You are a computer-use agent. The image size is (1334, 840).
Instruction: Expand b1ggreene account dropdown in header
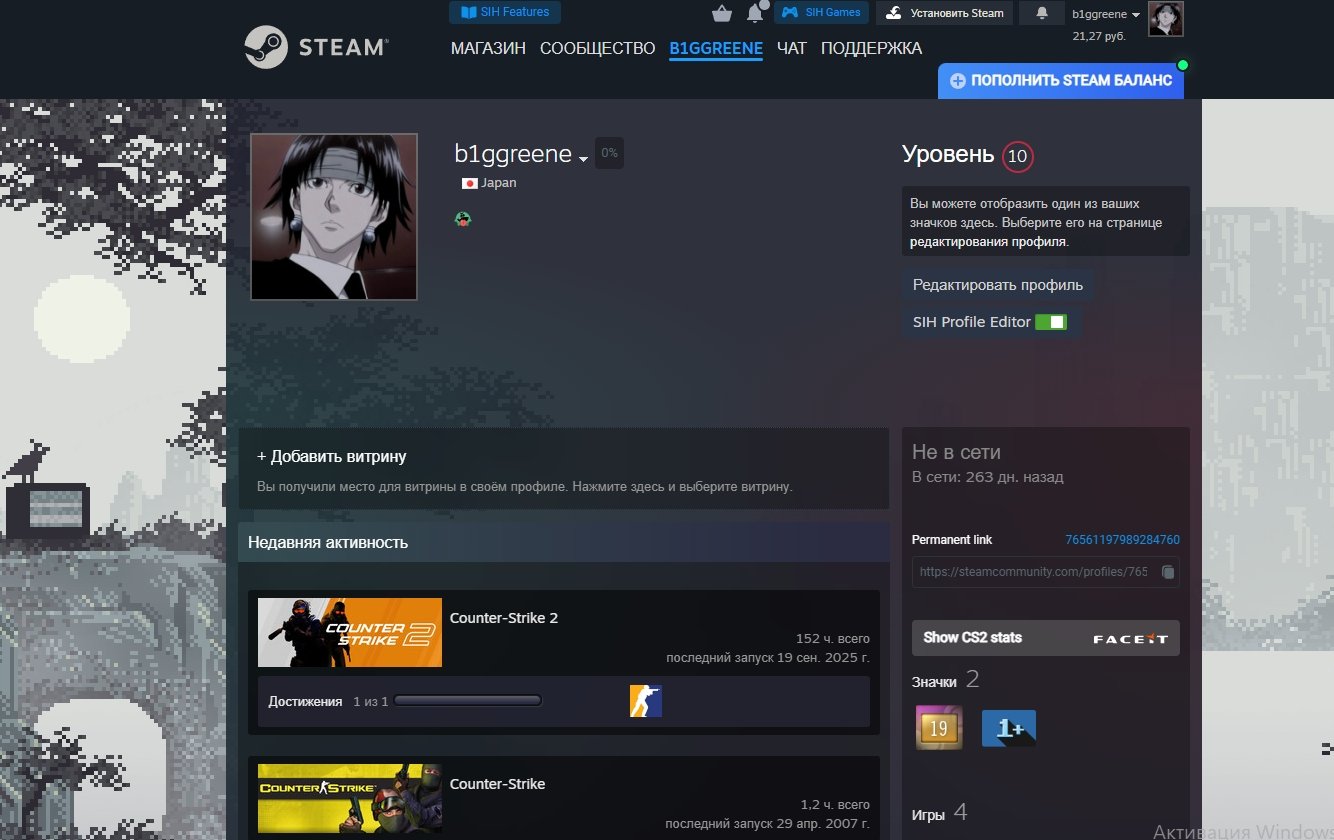click(x=1106, y=14)
